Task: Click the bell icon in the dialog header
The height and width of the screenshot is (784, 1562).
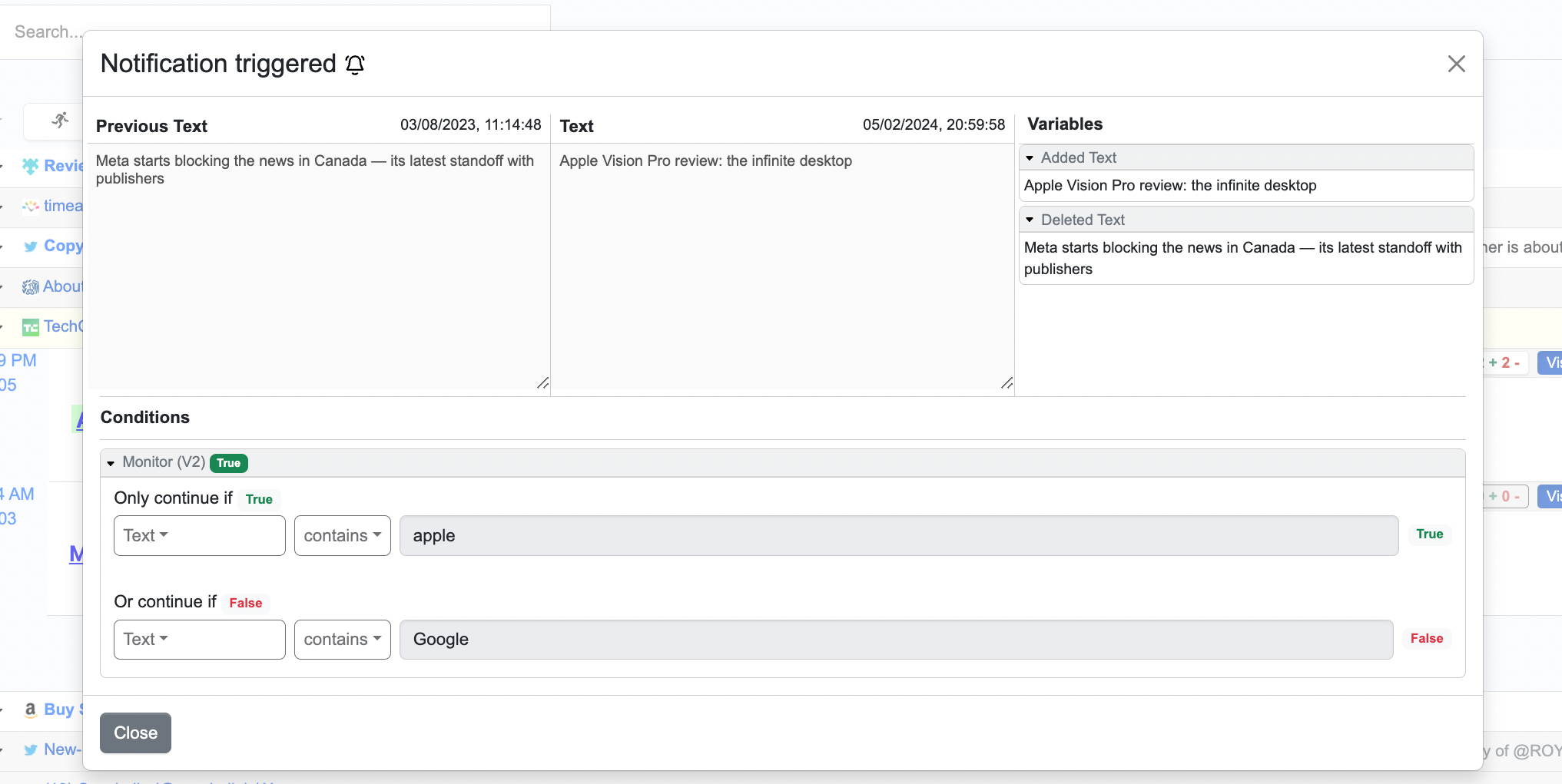Action: point(354,65)
